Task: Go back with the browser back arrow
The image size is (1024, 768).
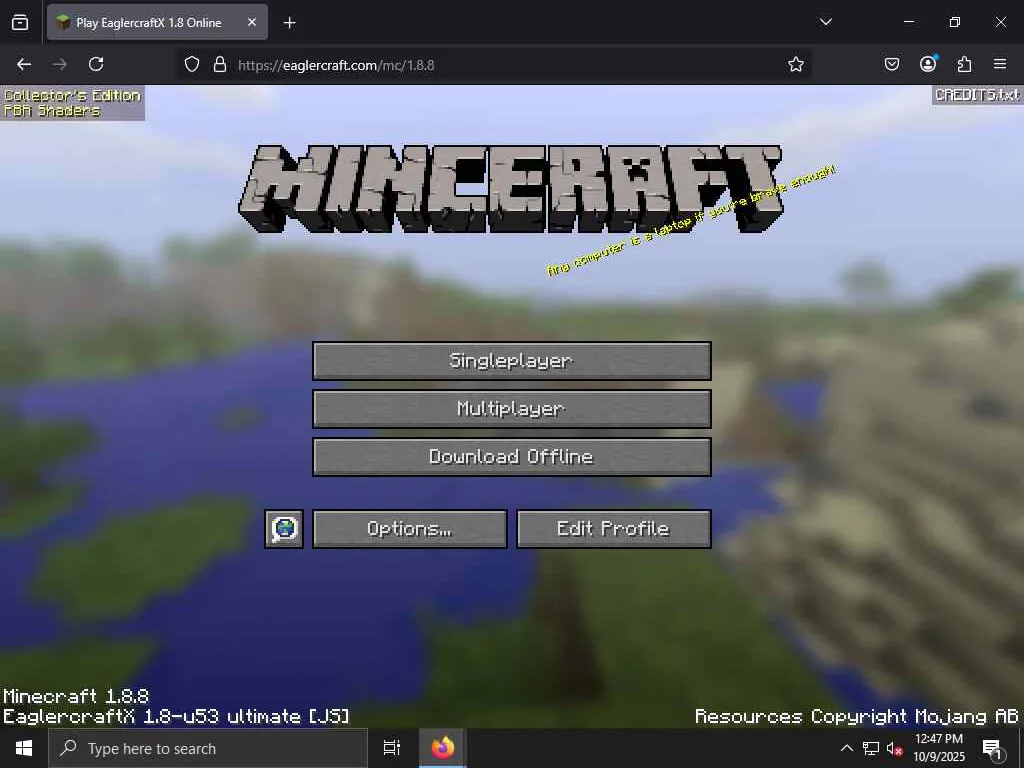Action: click(x=24, y=64)
